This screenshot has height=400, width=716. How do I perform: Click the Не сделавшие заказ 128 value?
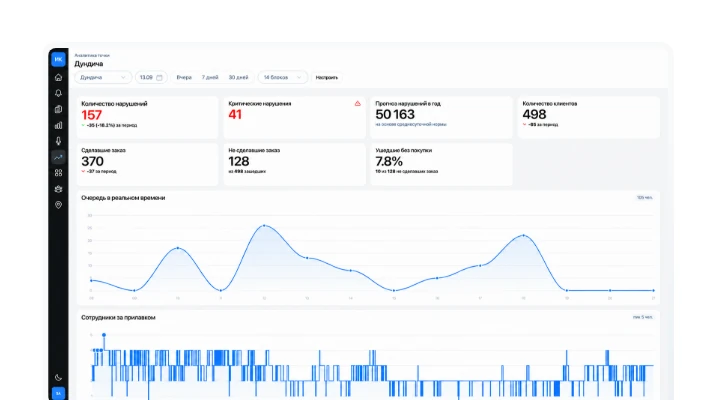(x=239, y=161)
